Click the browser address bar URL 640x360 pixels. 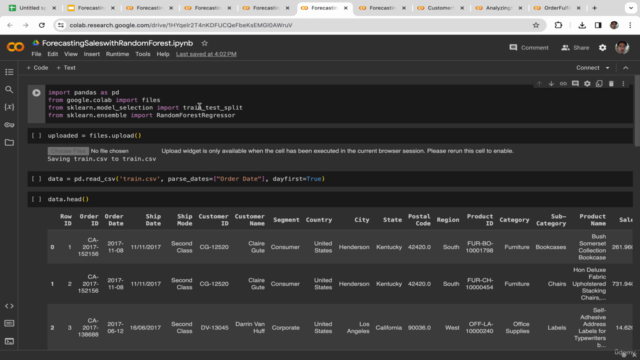181,25
